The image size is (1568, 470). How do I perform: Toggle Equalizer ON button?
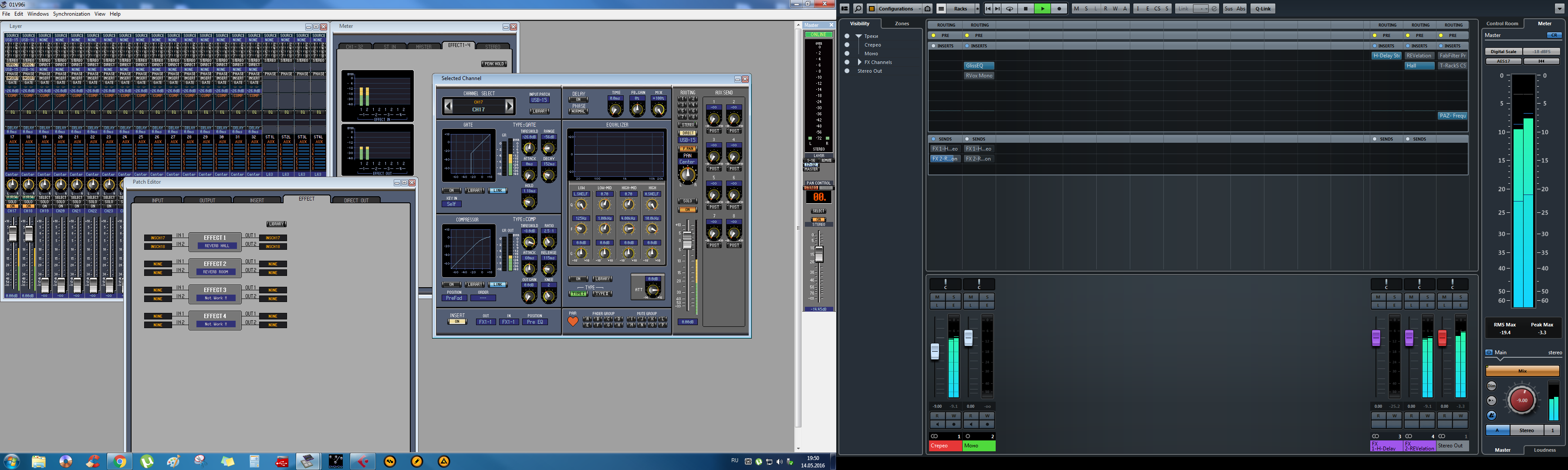point(578,279)
